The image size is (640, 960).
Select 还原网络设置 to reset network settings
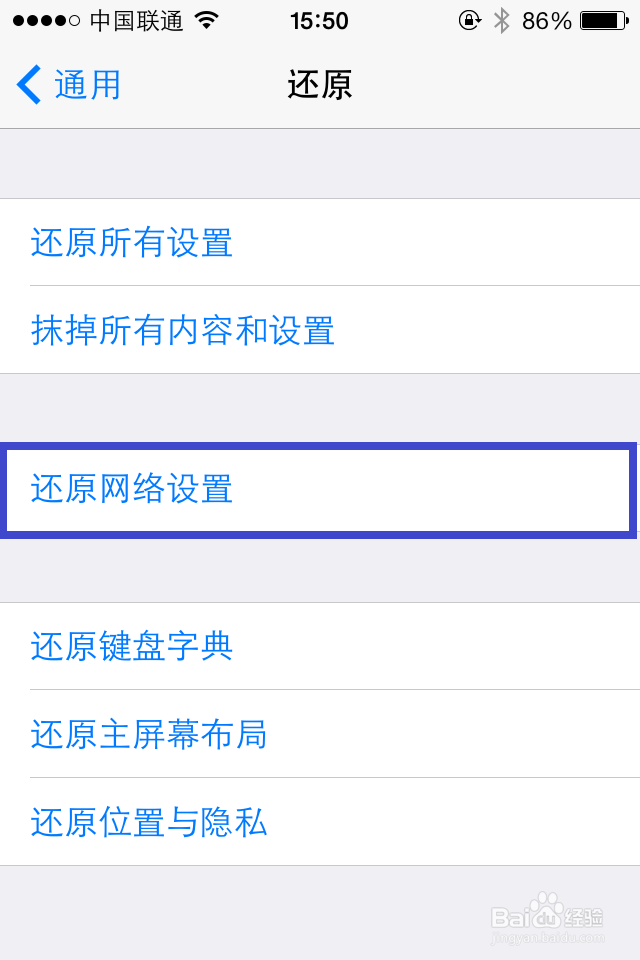[x=128, y=490]
